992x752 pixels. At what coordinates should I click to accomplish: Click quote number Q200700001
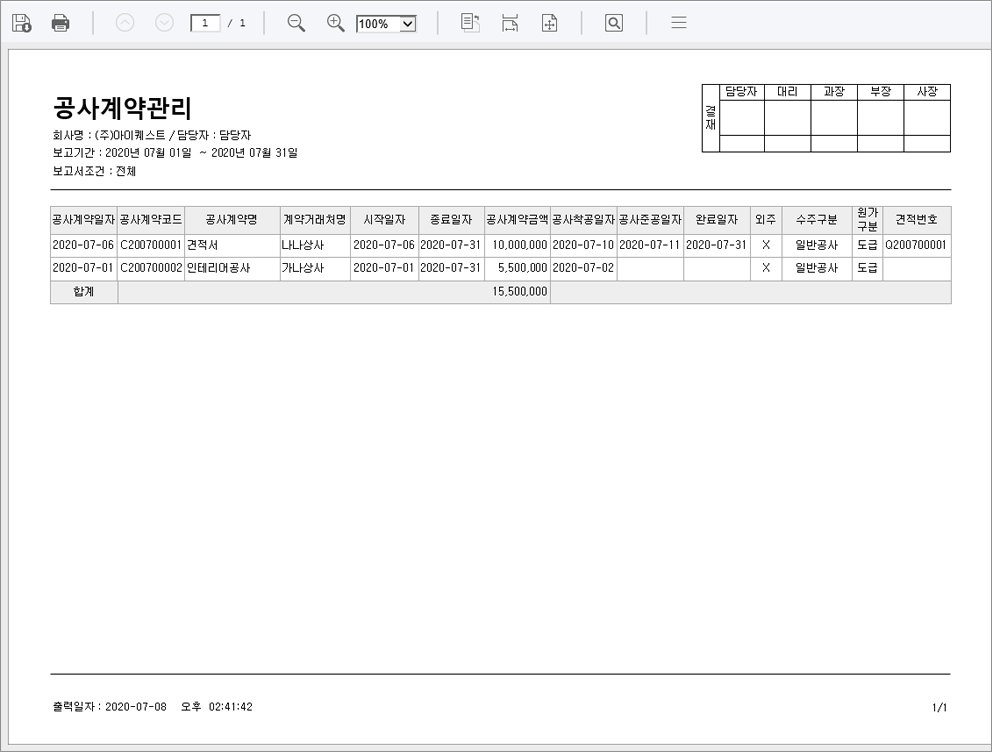coord(916,245)
